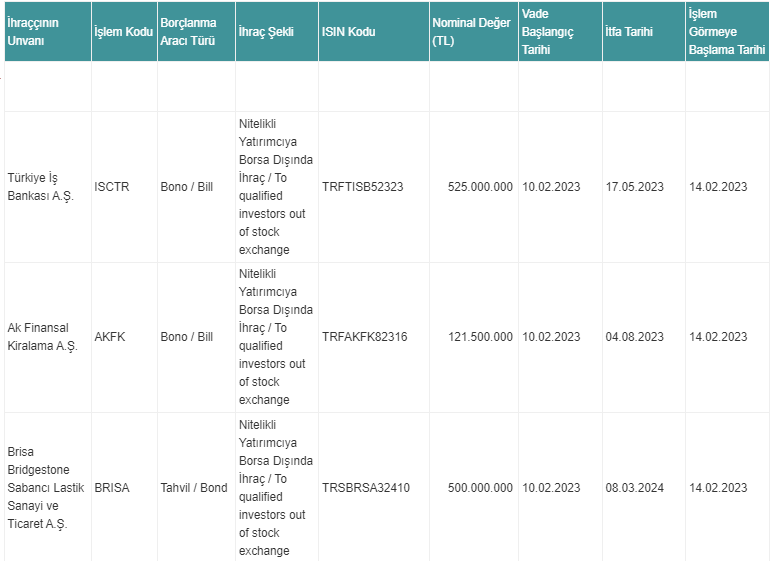
Task: Click the Nominal Değer (TL) header
Action: 474,32
